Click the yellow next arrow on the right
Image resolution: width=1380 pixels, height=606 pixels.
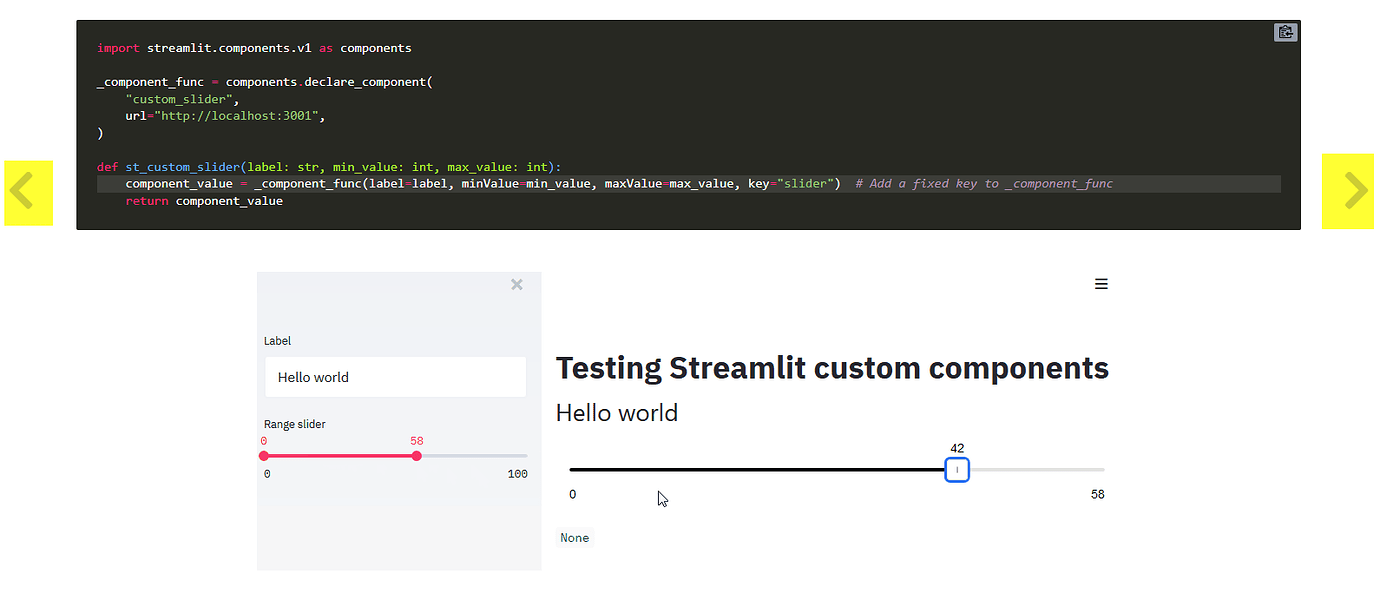(1347, 191)
